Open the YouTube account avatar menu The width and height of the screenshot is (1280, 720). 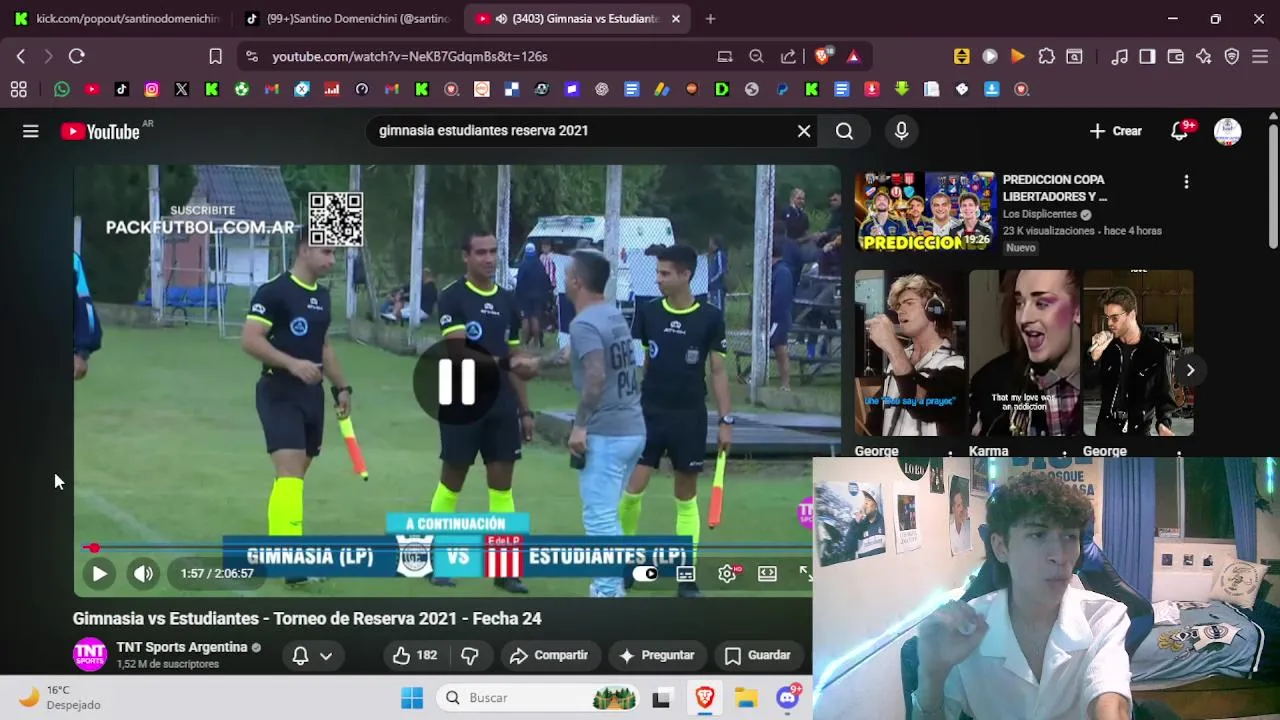tap(1228, 131)
